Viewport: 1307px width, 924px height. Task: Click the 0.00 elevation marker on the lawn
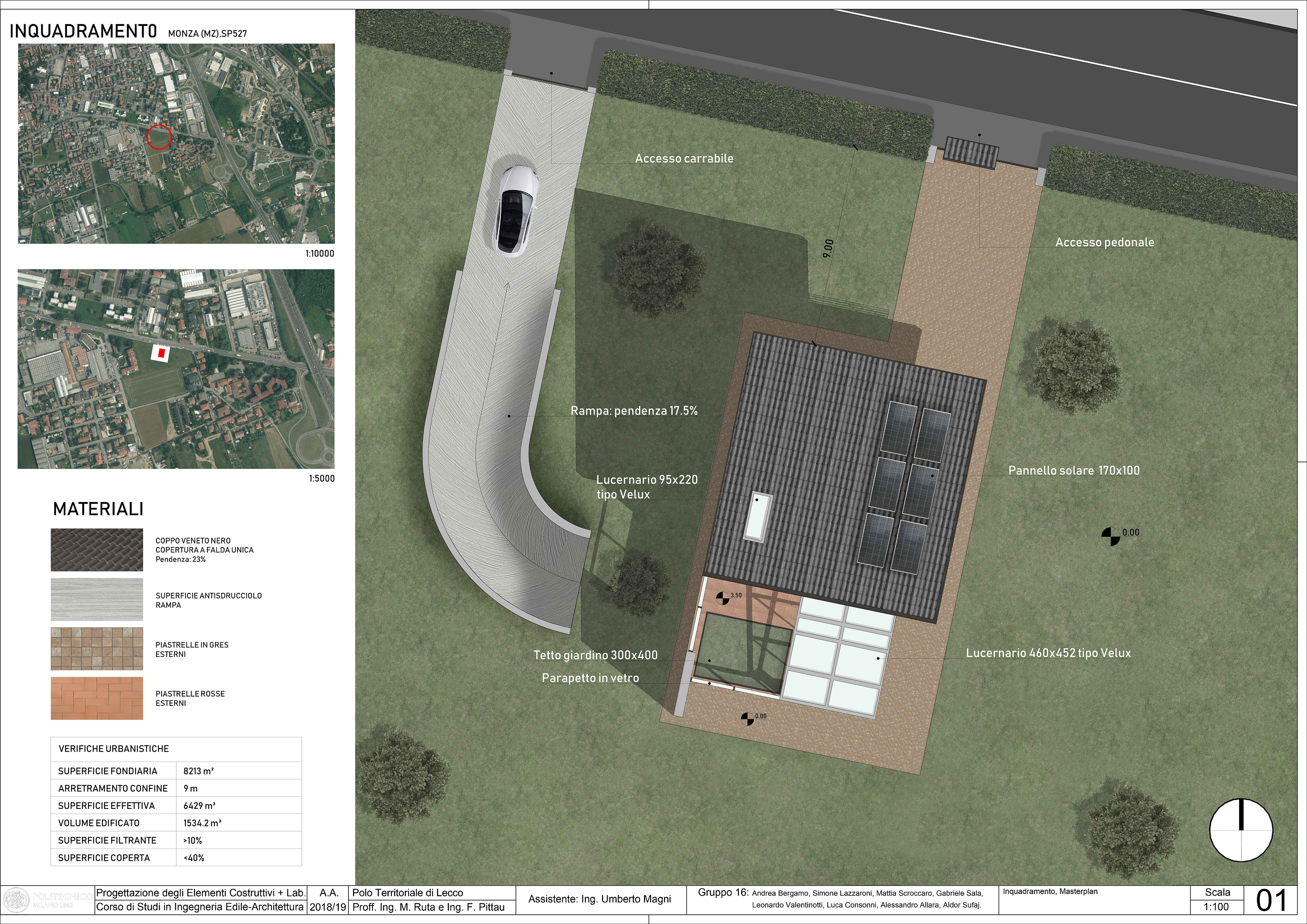tap(1110, 536)
